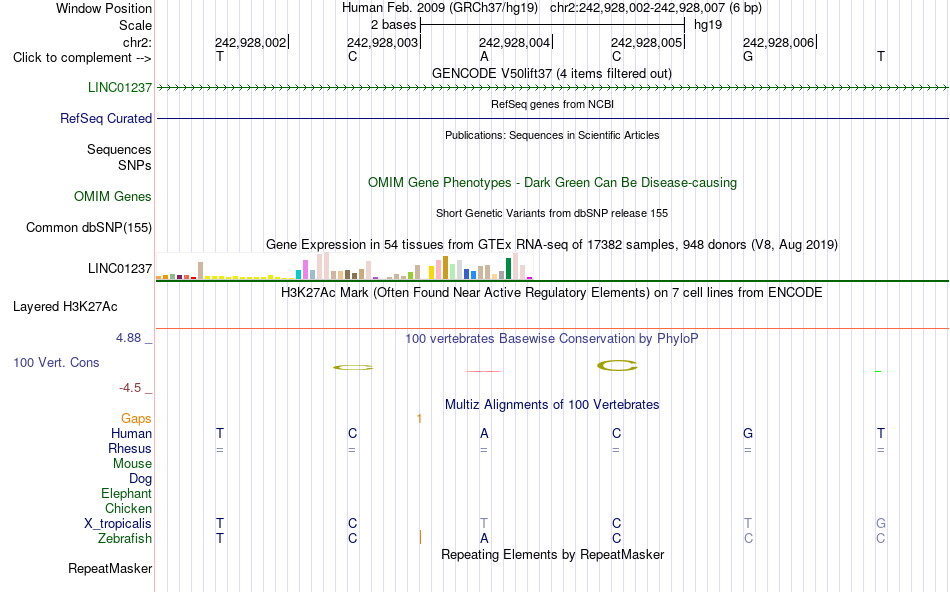This screenshot has height=592, width=950.
Task: Click Short Genetic Variants from dbSNP title
Action: click(552, 213)
